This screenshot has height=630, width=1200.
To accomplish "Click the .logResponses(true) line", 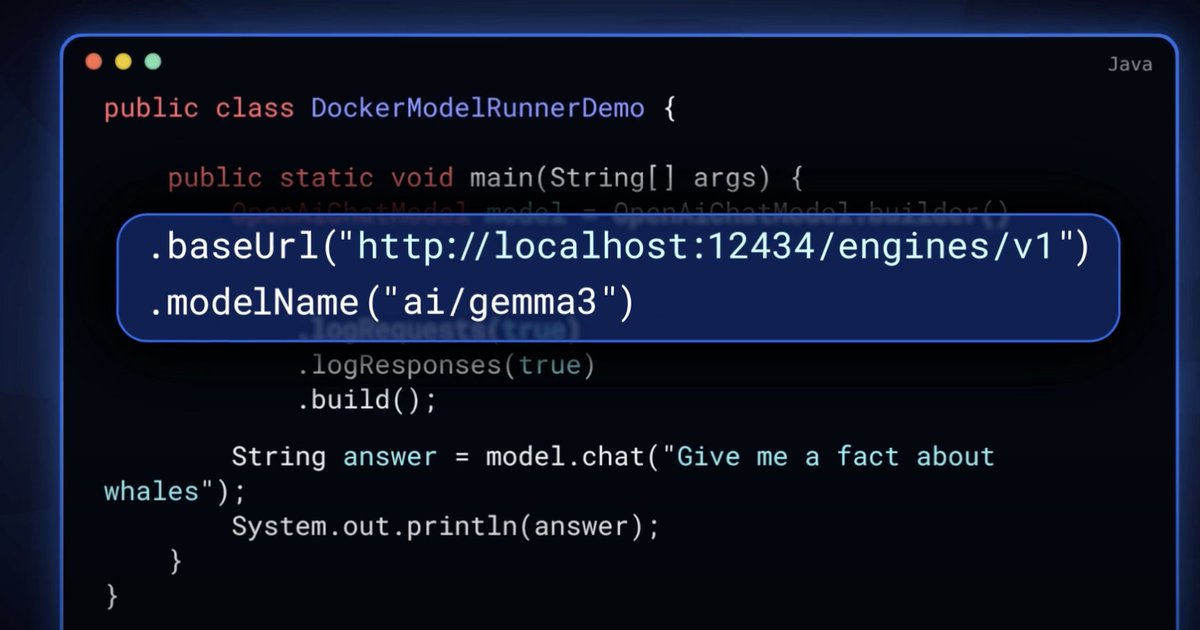I will click(446, 366).
